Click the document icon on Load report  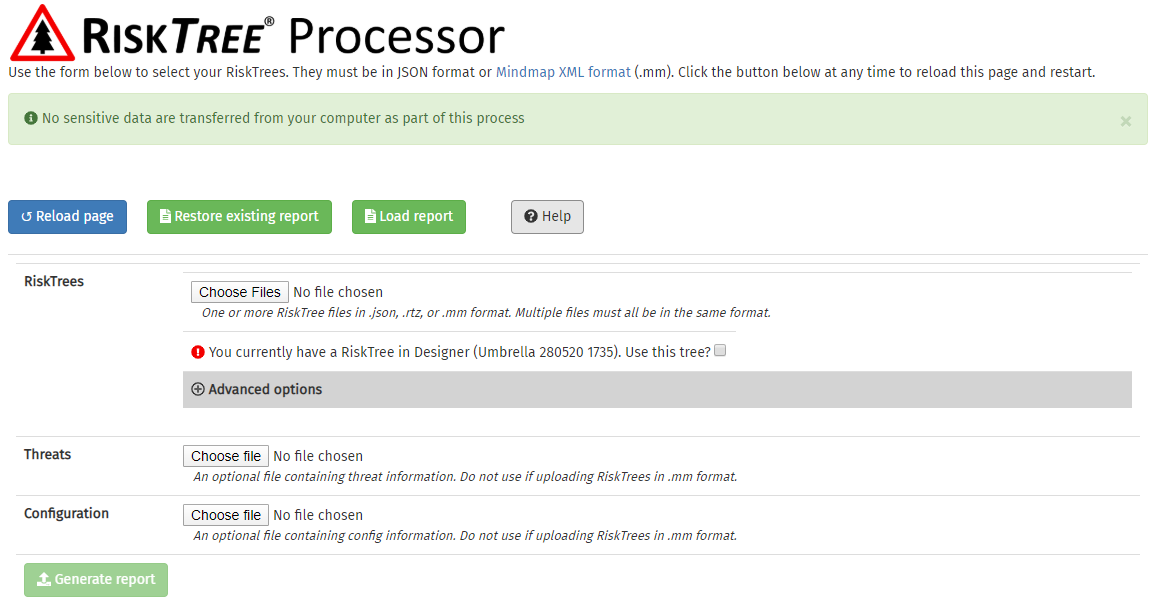(370, 217)
